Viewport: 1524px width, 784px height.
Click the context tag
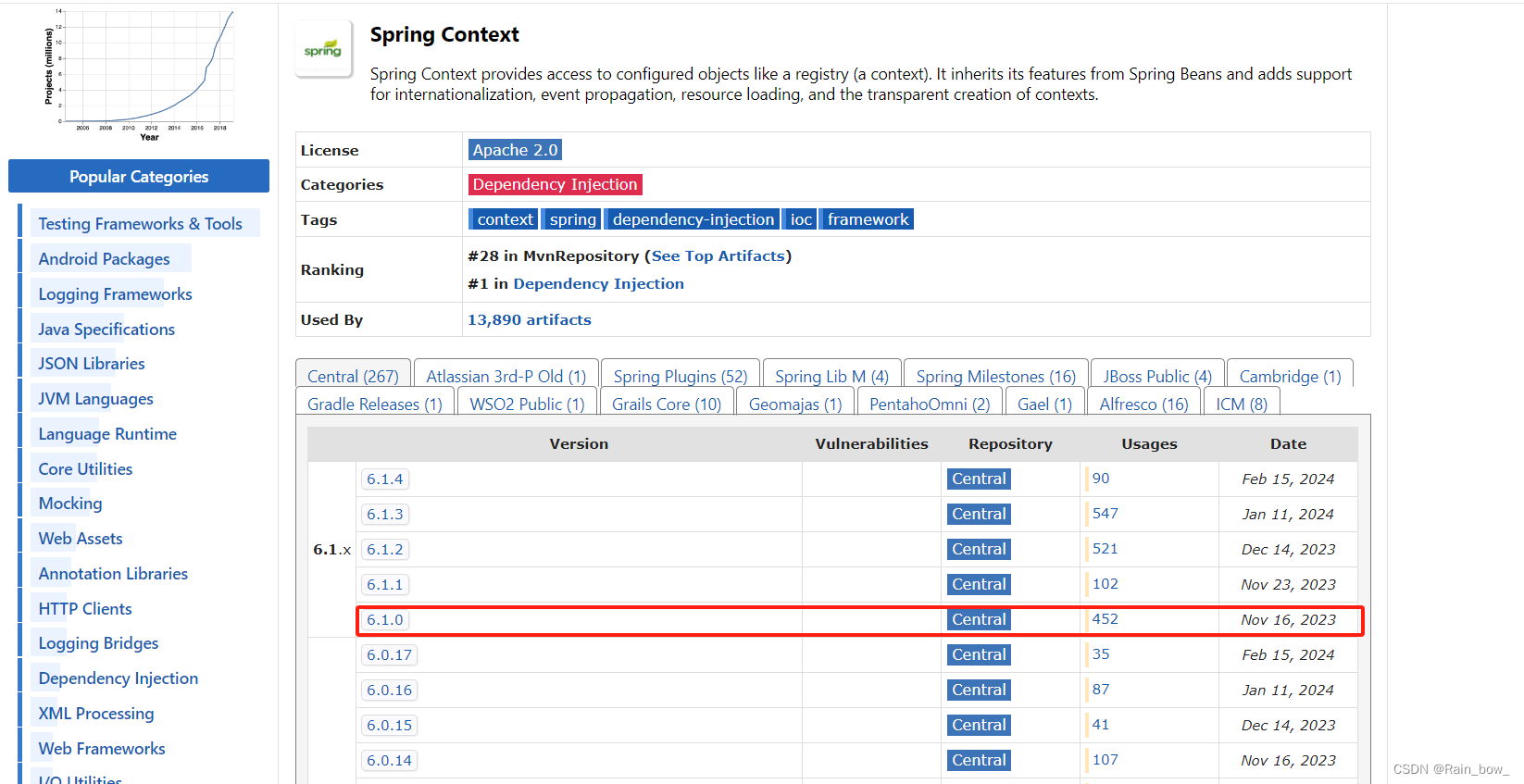[505, 219]
